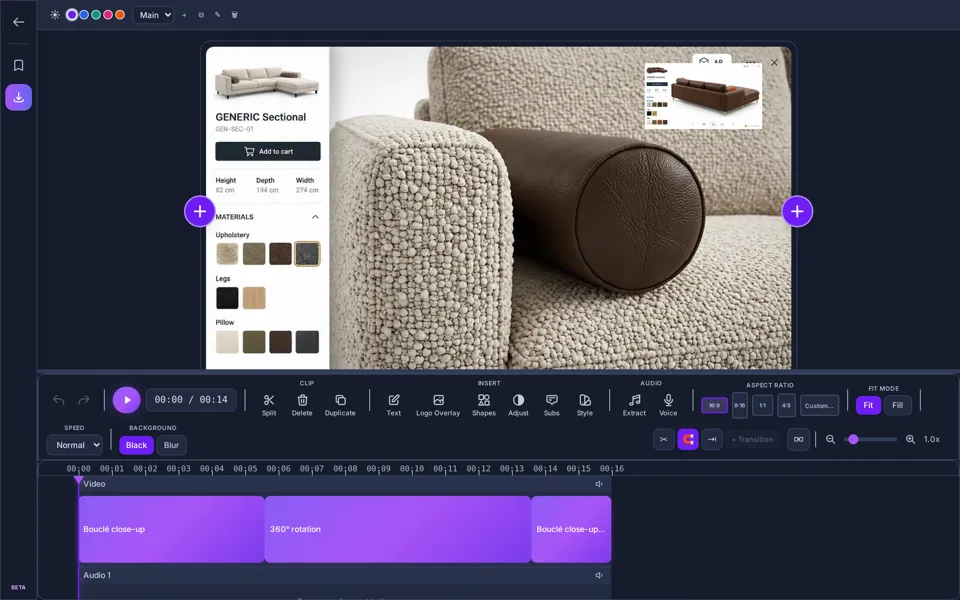Zoom out the timeline
Viewport: 960px width, 600px height.
[830, 439]
